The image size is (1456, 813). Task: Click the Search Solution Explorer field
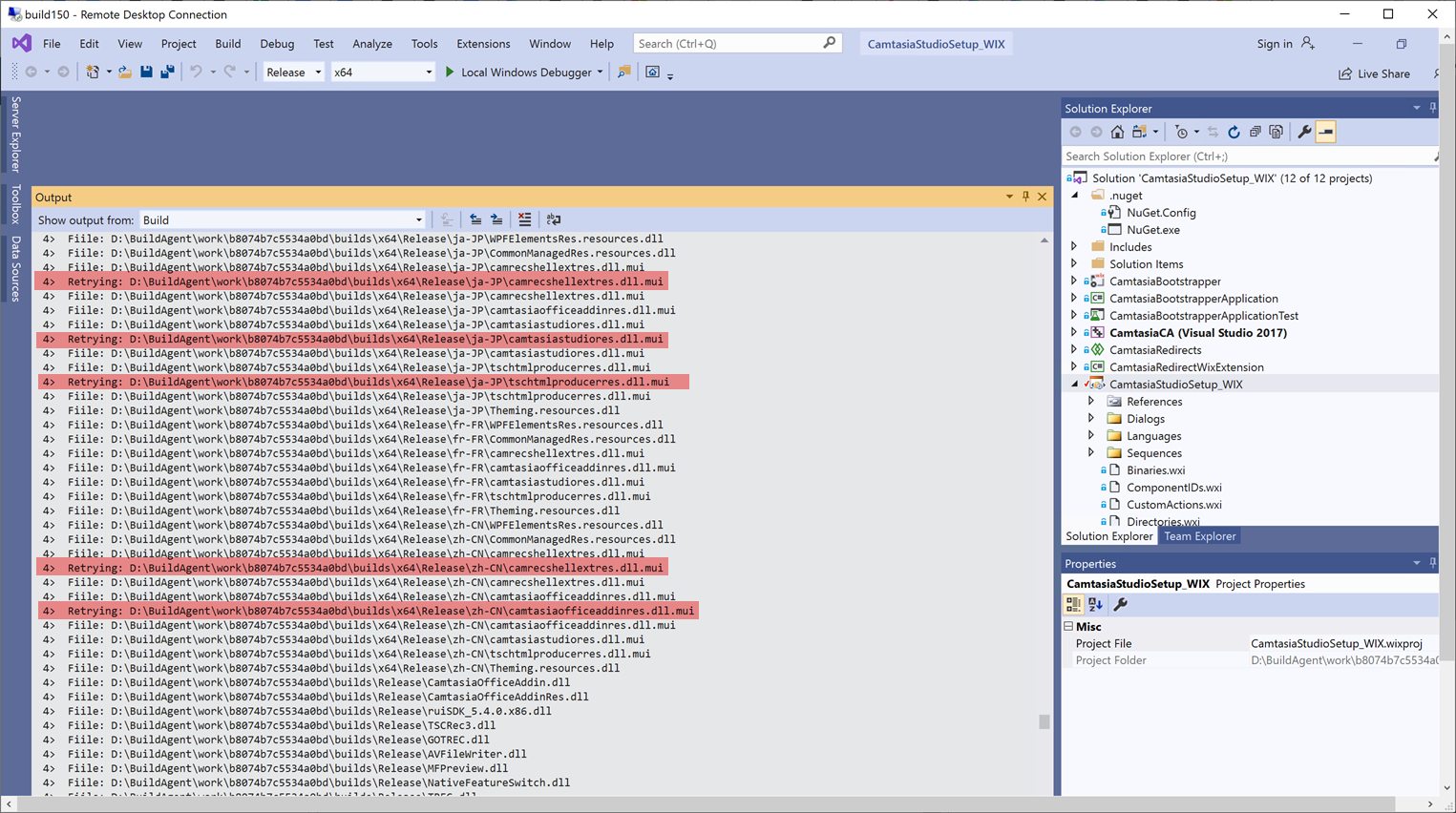click(x=1250, y=156)
